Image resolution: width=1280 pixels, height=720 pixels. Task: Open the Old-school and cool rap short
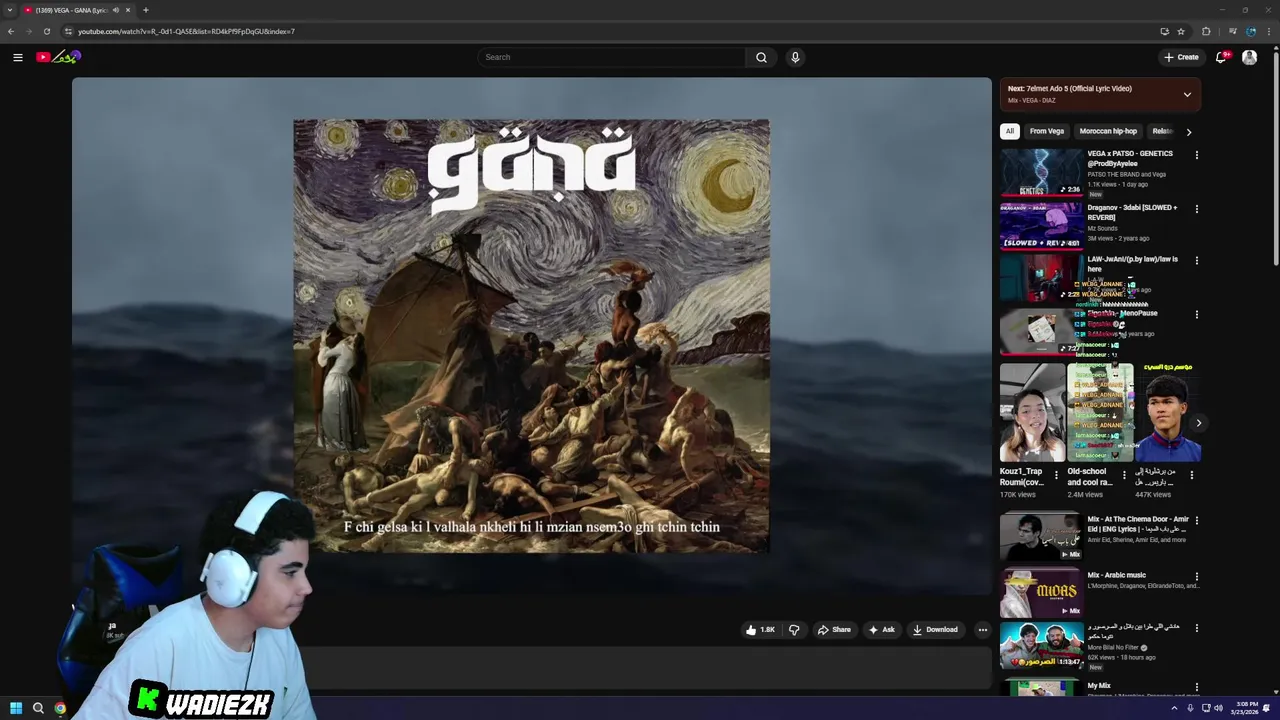1100,413
